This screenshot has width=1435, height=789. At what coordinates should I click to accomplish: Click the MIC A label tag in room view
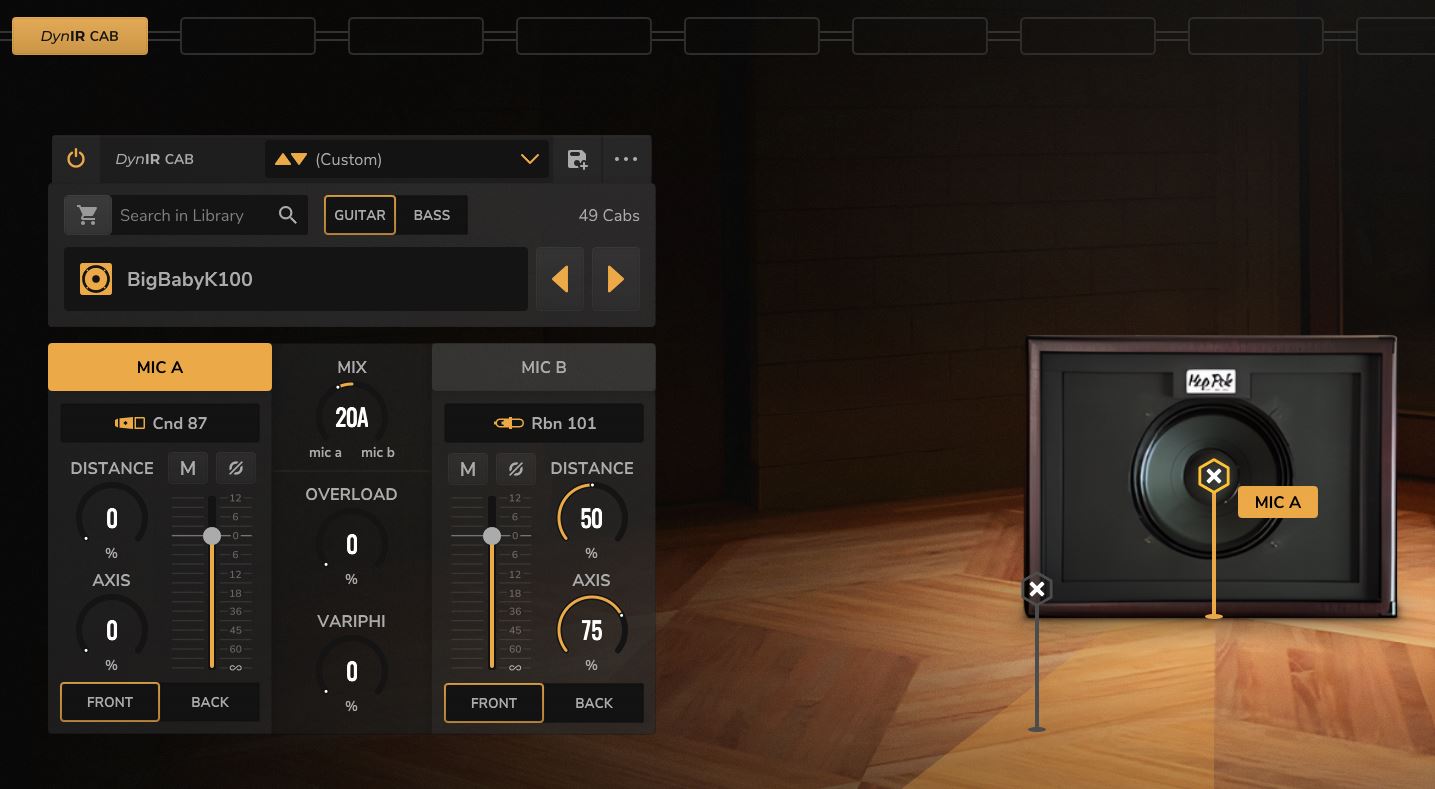click(1278, 502)
